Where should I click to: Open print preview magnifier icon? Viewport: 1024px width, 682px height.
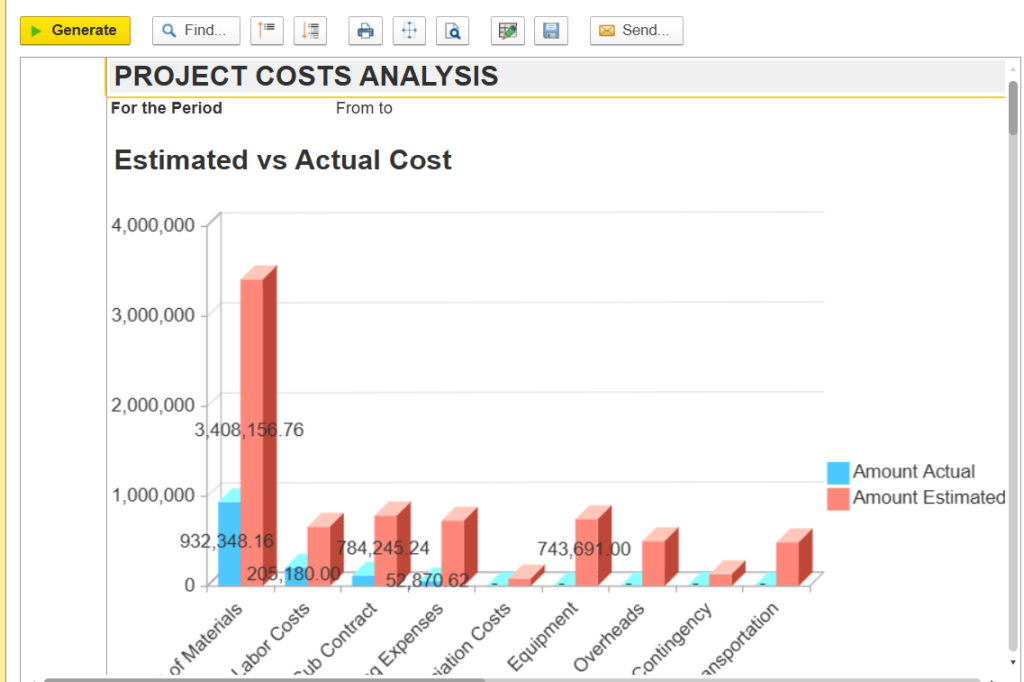coord(453,31)
